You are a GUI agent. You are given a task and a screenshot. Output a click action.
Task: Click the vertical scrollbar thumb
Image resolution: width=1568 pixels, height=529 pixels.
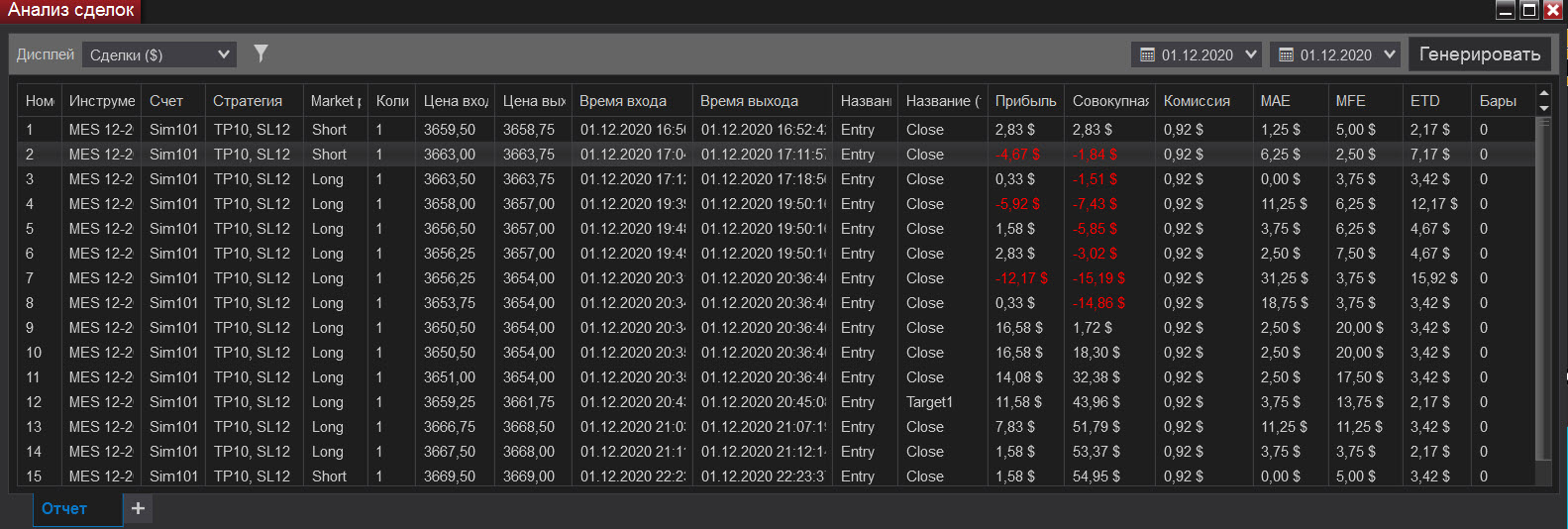1543,287
